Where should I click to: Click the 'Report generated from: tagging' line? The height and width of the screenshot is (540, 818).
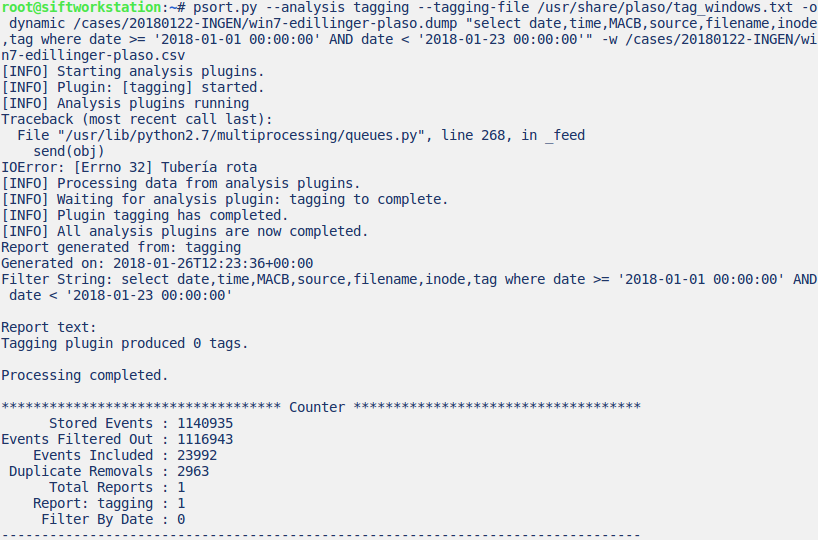coord(120,247)
